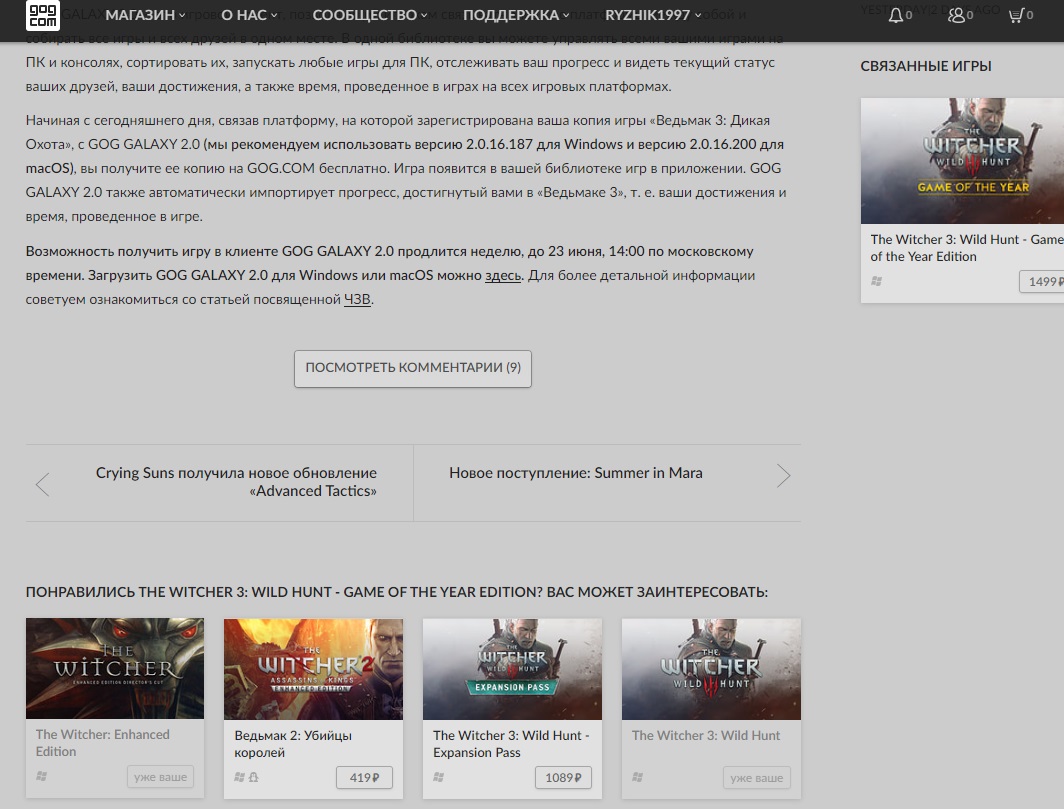Click the СВЯЗАННЫЕ ИГРЫ heading
This screenshot has width=1064, height=809.
(926, 66)
